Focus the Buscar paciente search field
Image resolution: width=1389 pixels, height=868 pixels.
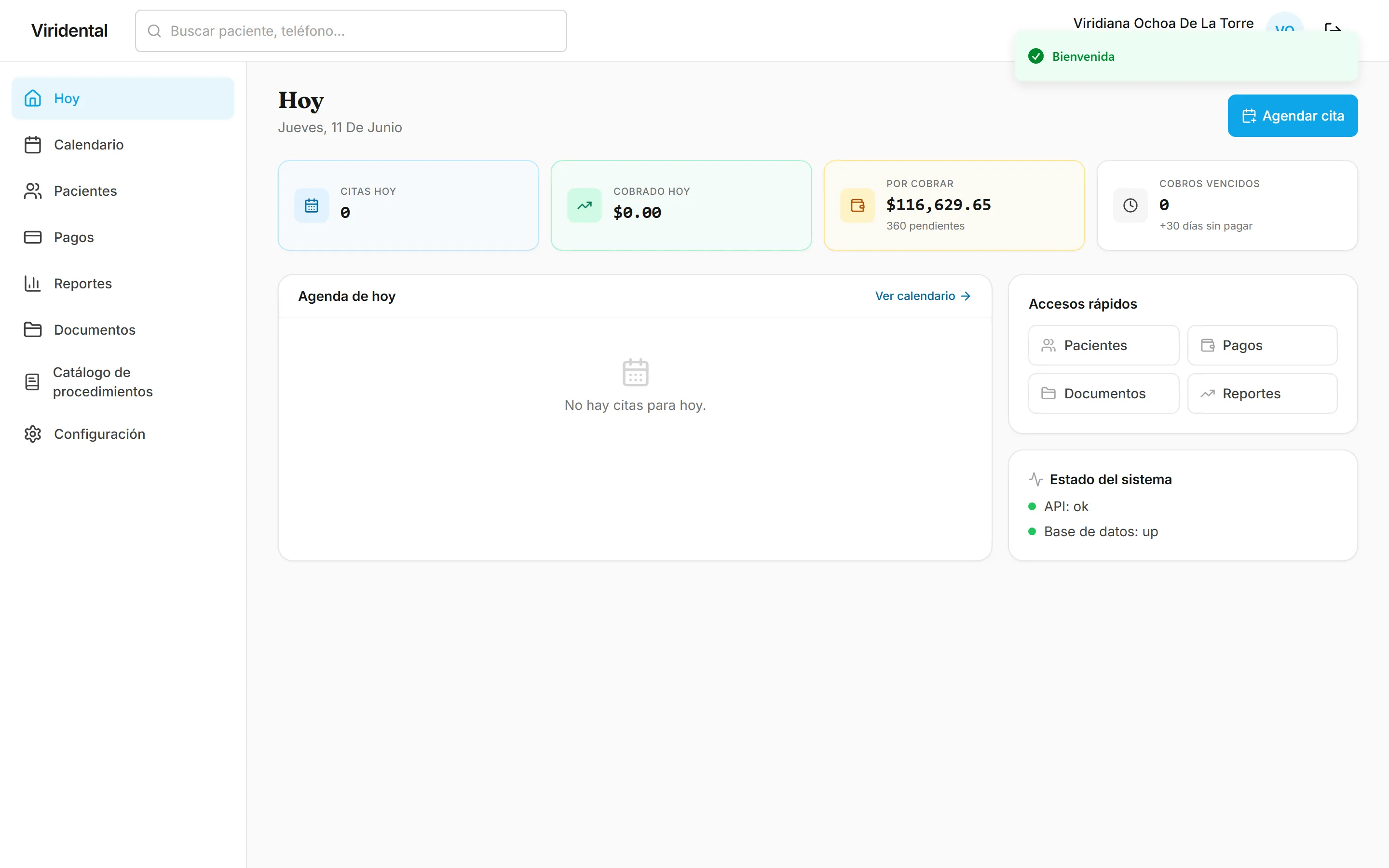point(351,31)
